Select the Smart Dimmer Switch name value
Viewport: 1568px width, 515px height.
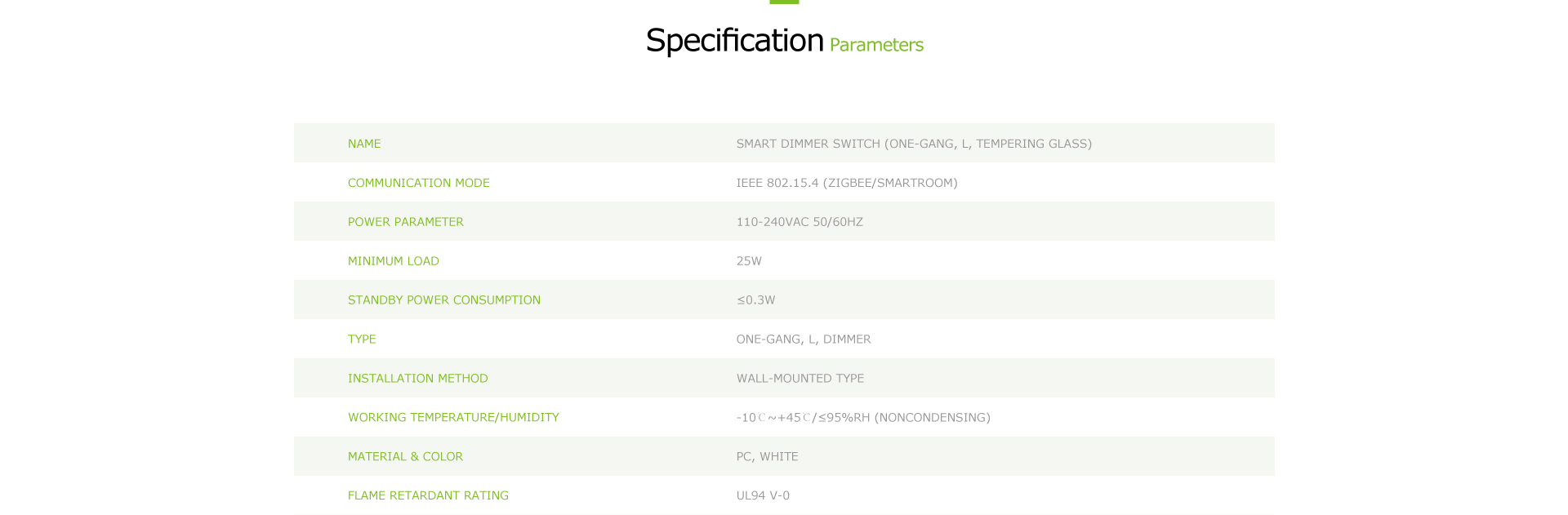[914, 144]
